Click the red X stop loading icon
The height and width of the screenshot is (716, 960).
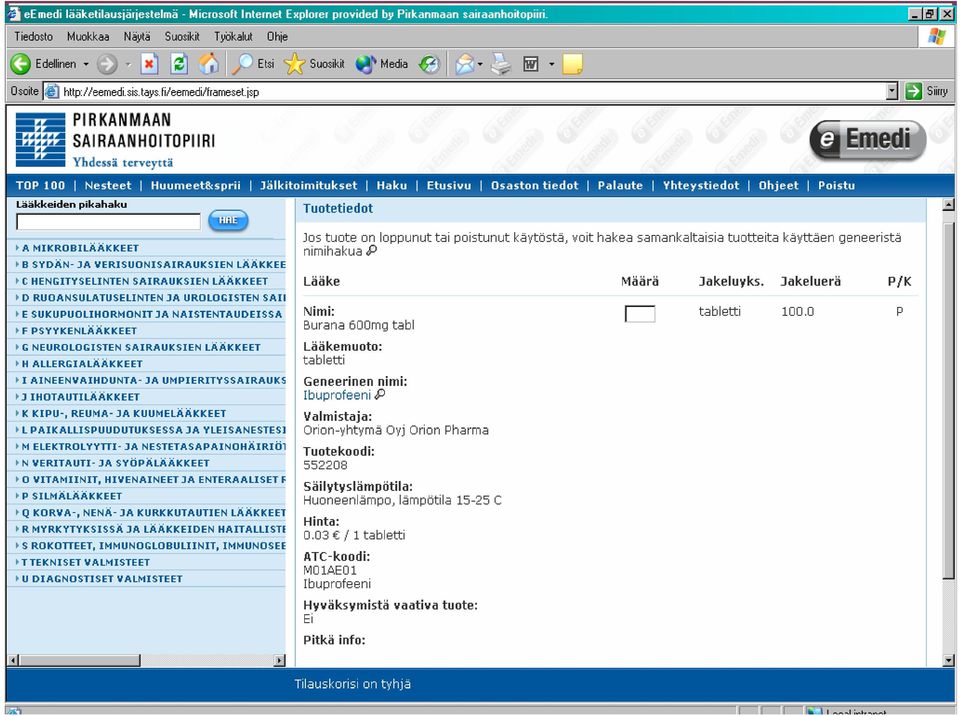point(149,64)
